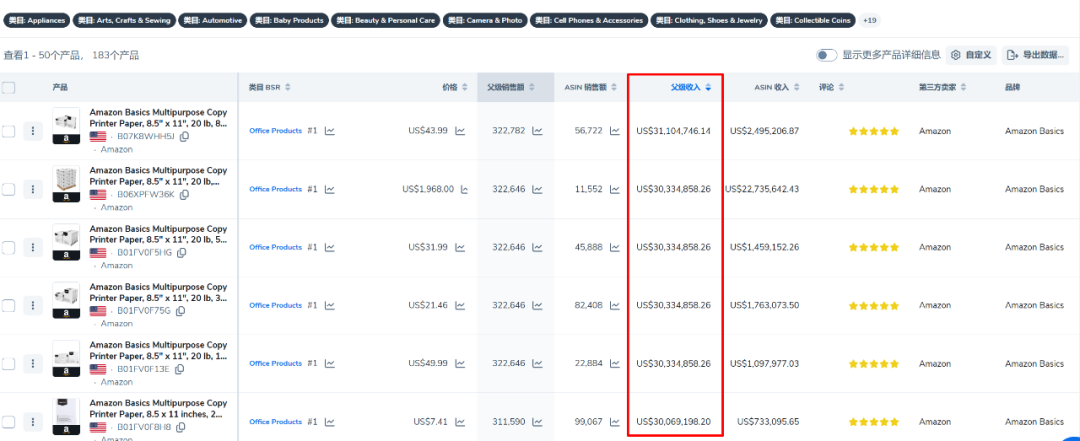Copy ASIN B01FV0F8I8 to clipboard
1080x441 pixels.
(180, 427)
